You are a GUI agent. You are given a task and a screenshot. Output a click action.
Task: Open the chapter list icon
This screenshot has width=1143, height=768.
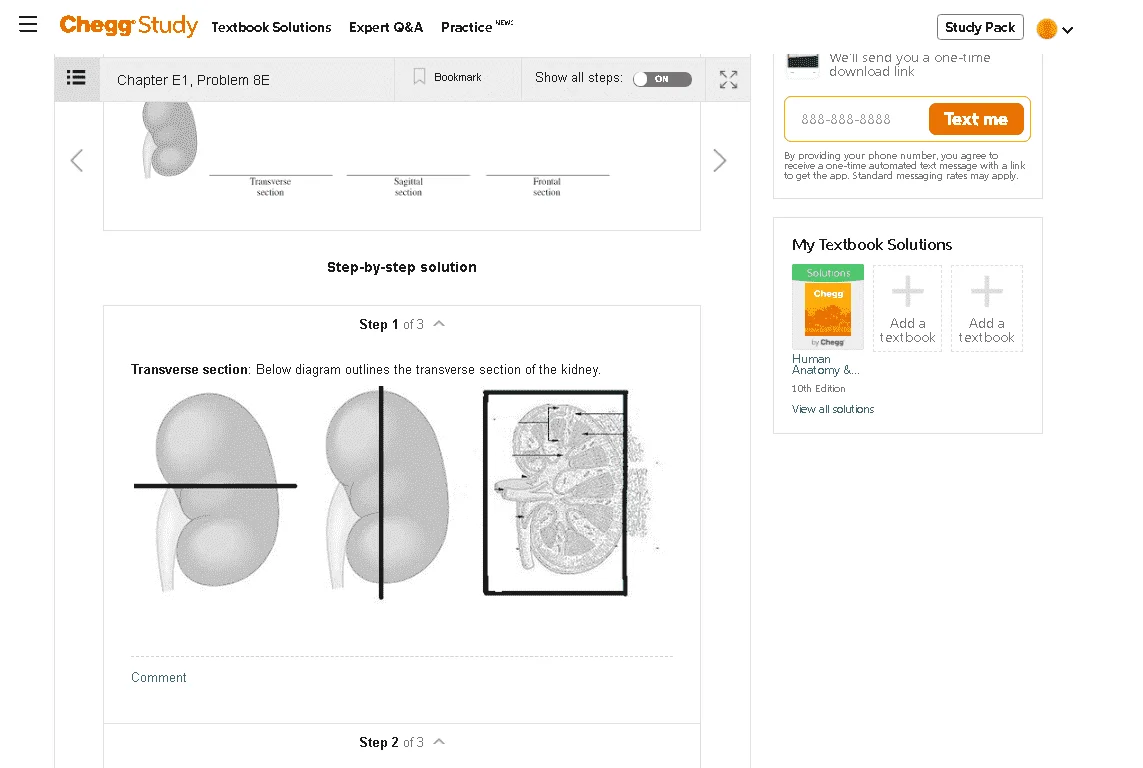(77, 78)
